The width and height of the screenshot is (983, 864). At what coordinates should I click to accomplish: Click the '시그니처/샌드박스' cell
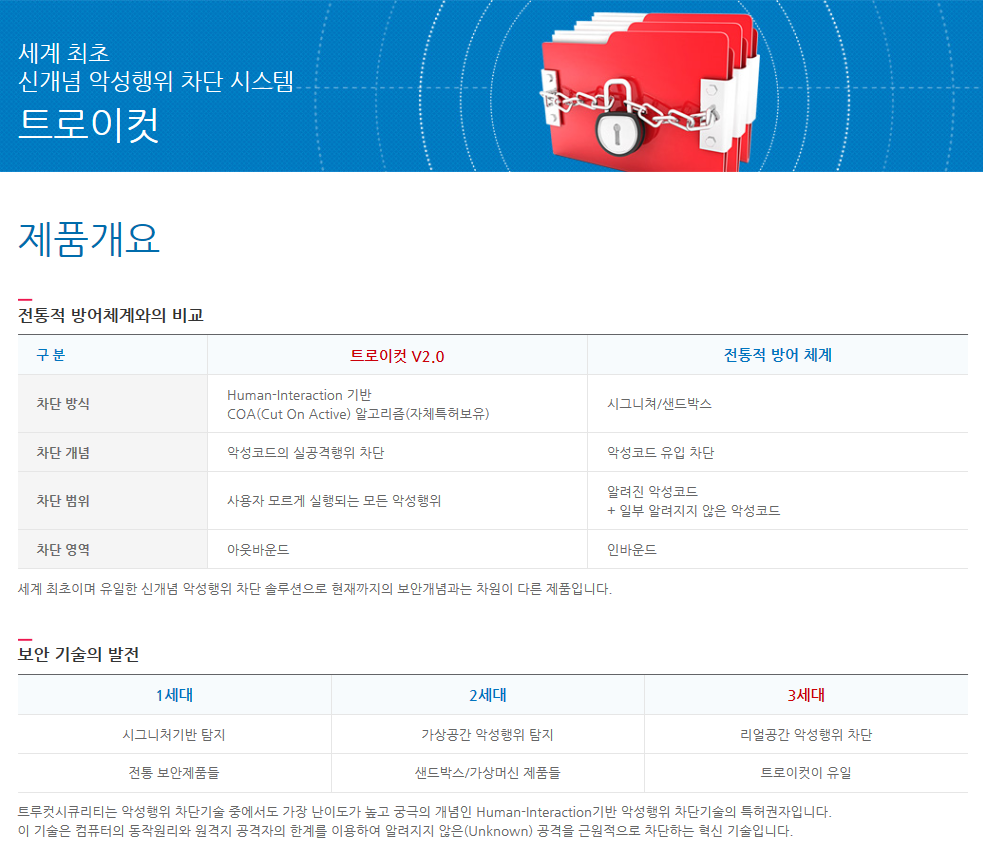659,404
